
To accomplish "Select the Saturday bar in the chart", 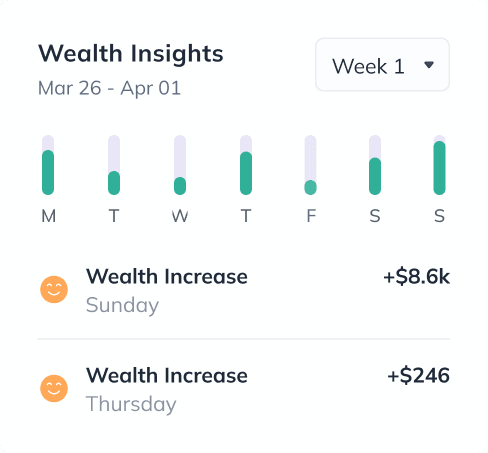I will click(x=375, y=165).
